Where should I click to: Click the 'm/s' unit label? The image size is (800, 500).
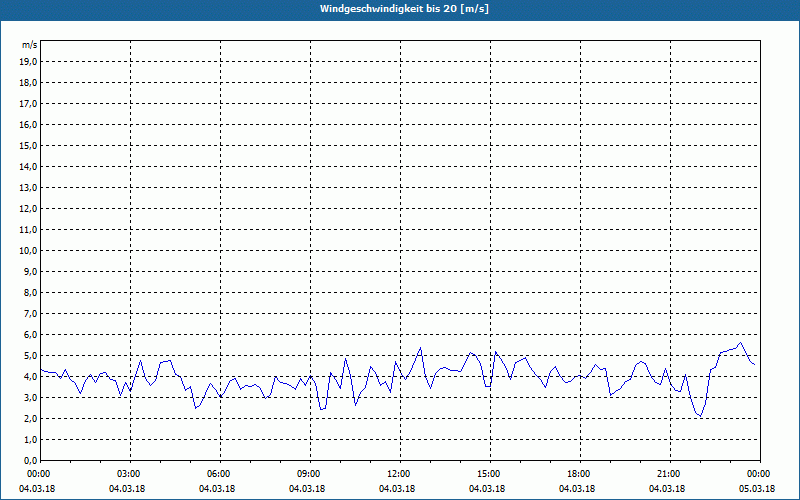[30, 45]
